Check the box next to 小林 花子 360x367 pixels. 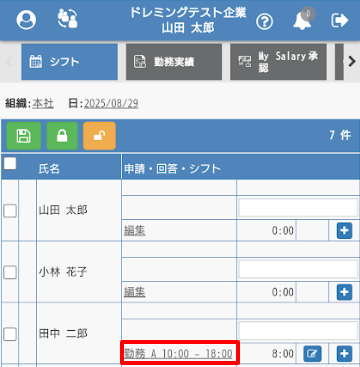pyautogui.click(x=10, y=272)
